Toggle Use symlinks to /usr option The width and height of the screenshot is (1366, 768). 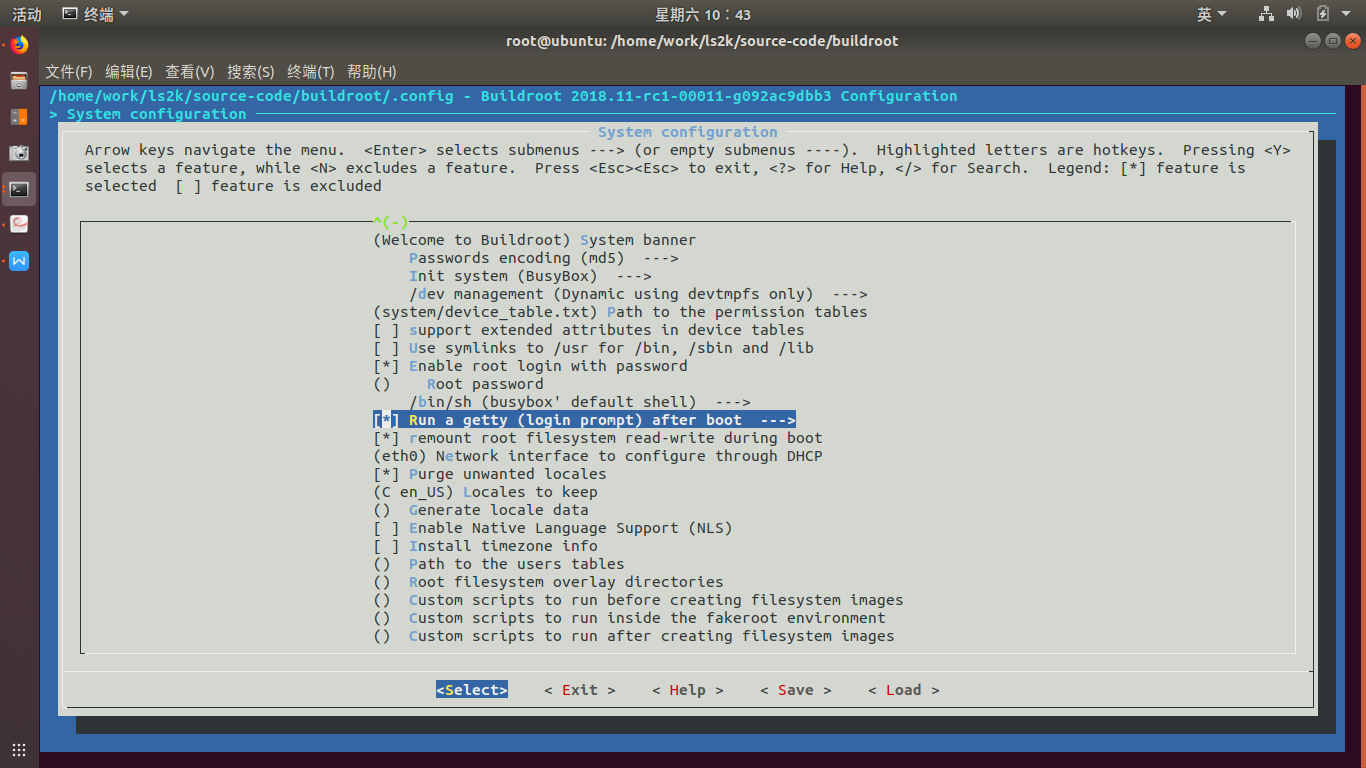tap(594, 348)
